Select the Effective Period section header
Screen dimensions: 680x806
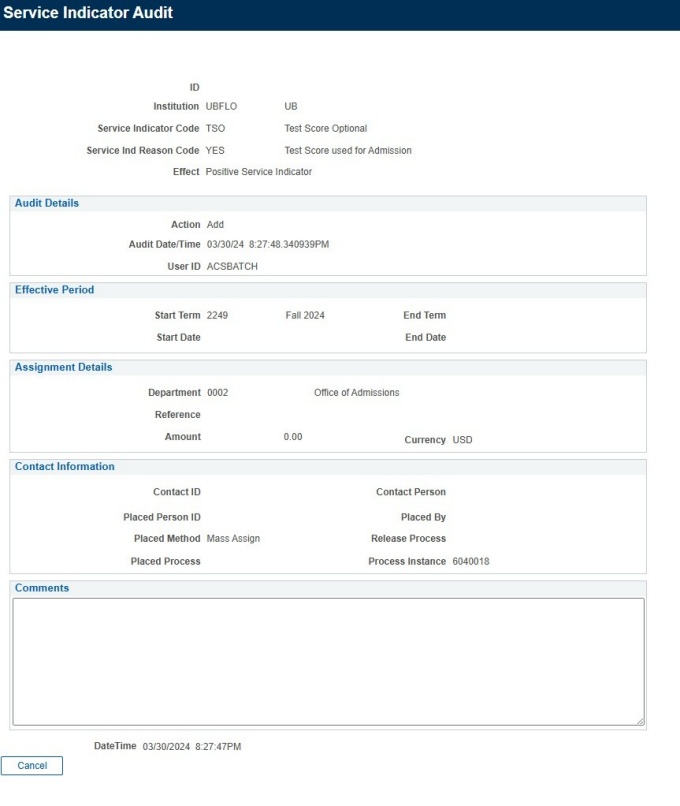coord(54,290)
